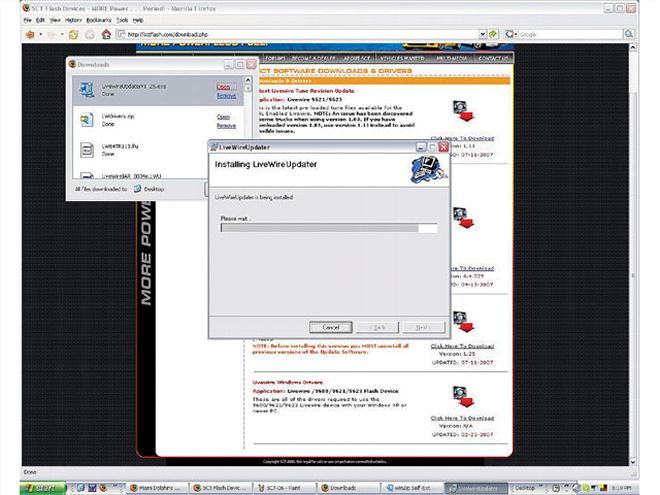Click About SCT navigation tab
The width and height of the screenshot is (660, 495).
coord(357,58)
